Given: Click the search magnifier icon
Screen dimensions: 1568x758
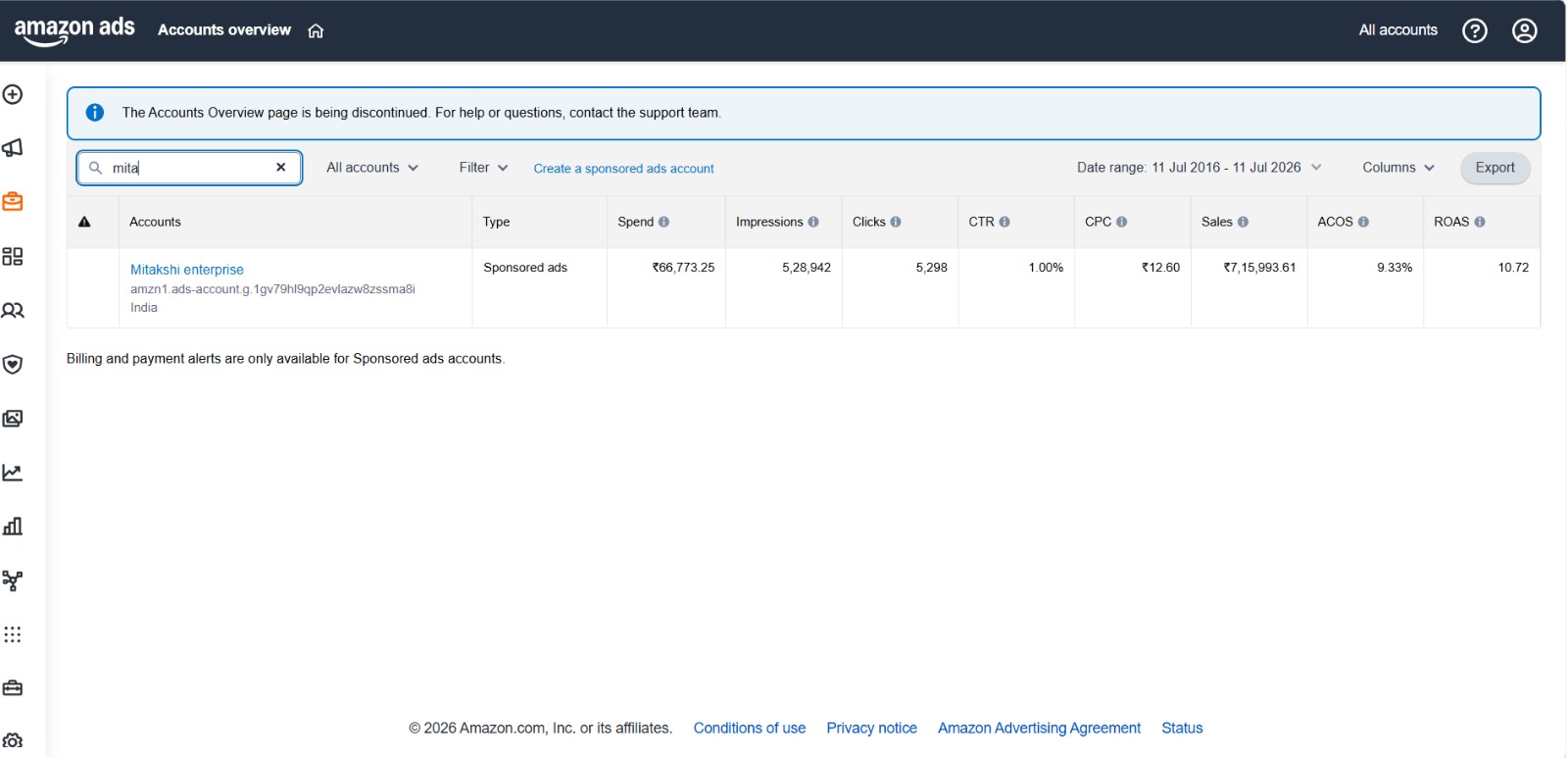Looking at the screenshot, I should [95, 168].
